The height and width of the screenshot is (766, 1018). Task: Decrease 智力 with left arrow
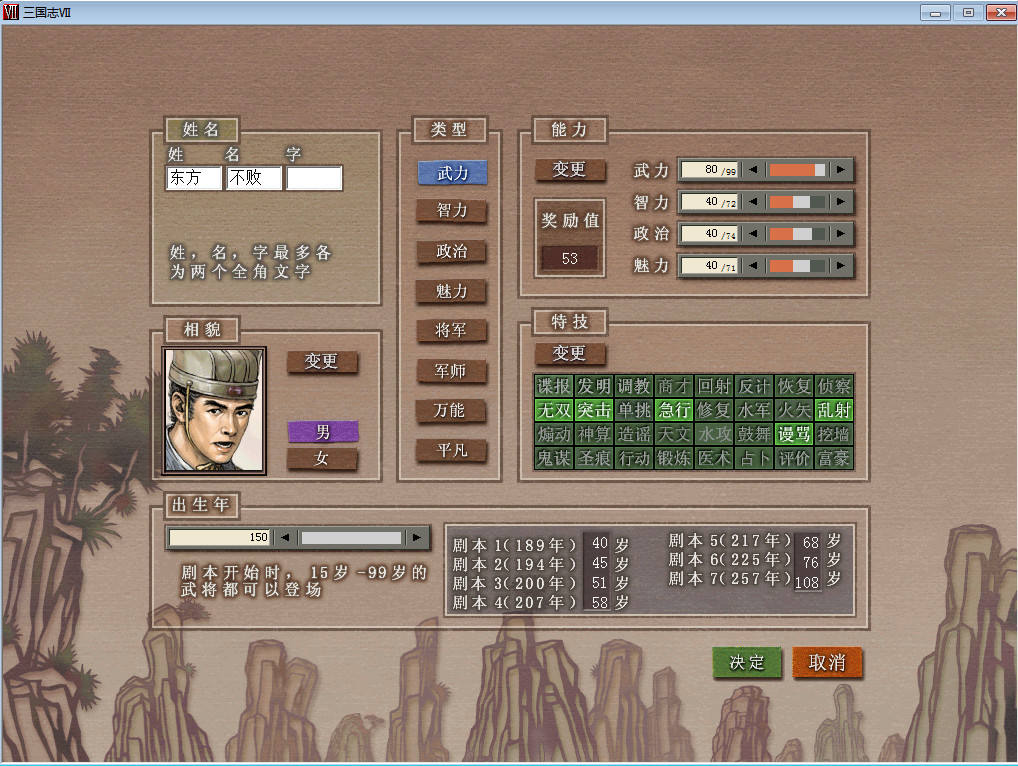pos(754,202)
